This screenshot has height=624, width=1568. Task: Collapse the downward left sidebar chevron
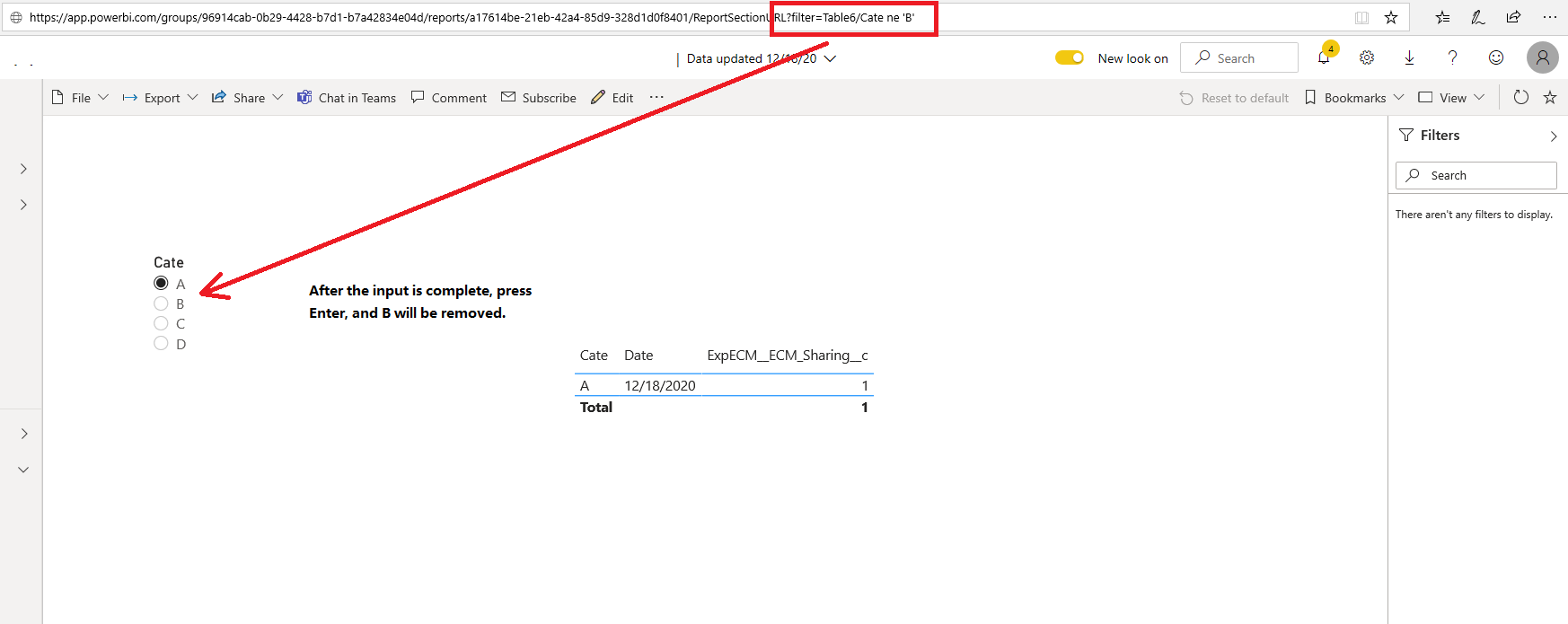click(23, 470)
